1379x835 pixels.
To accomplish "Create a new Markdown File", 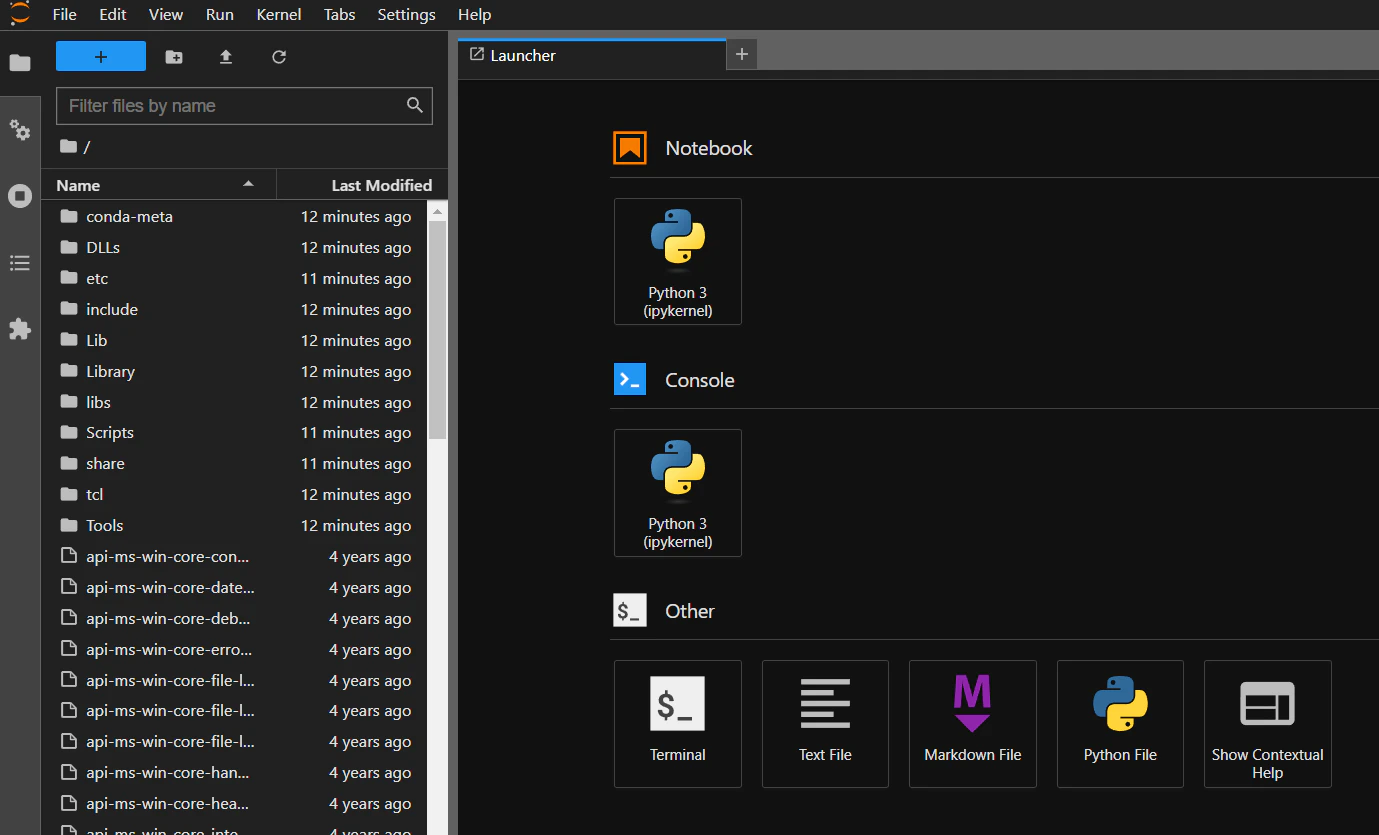I will click(x=973, y=723).
